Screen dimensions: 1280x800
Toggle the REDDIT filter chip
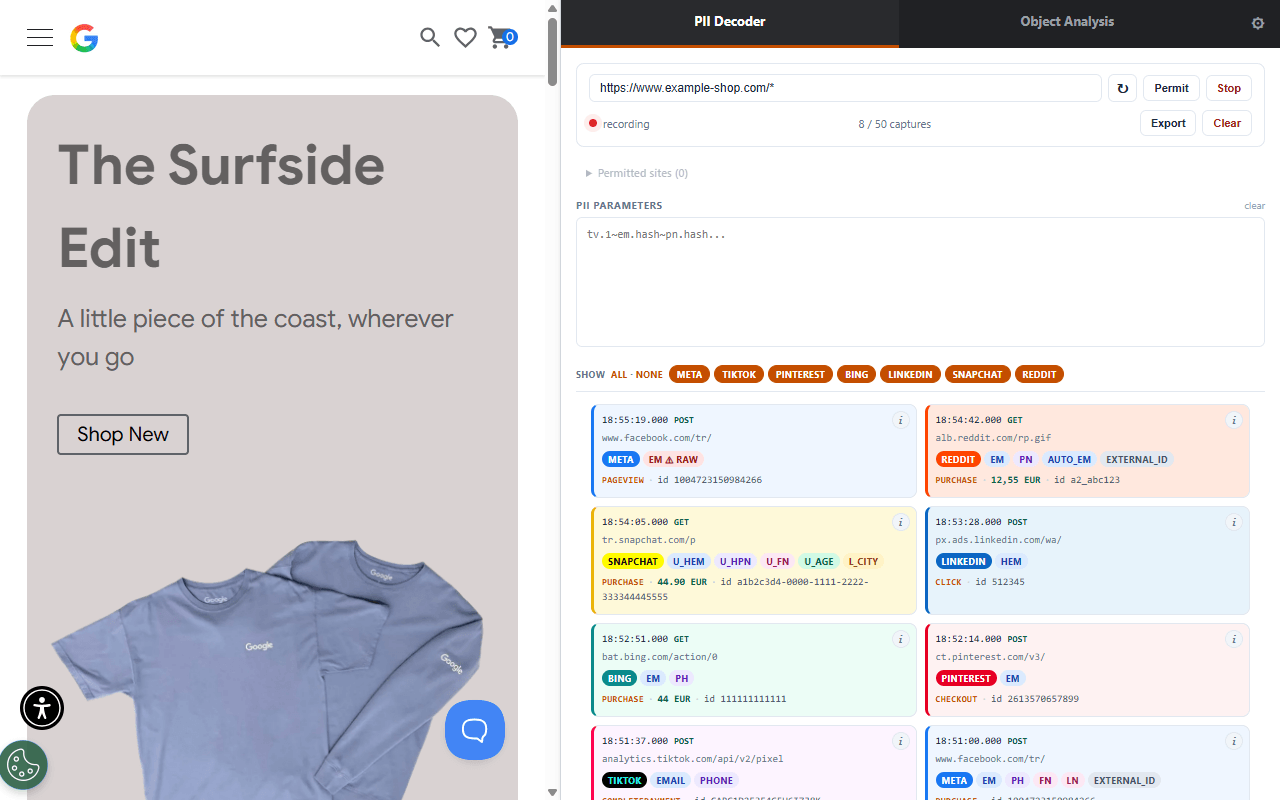1039,374
